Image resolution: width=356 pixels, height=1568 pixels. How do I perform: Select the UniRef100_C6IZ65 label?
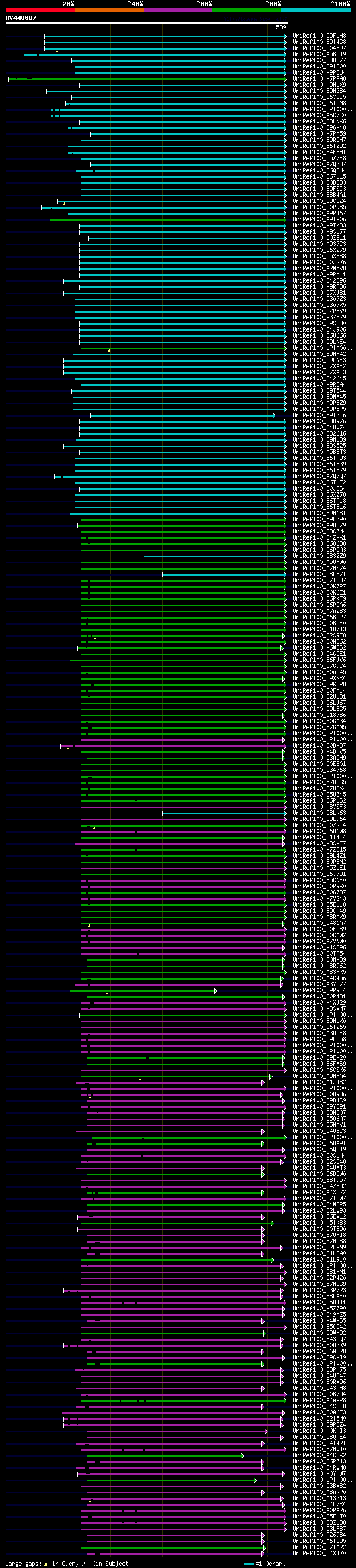pyautogui.click(x=319, y=1027)
